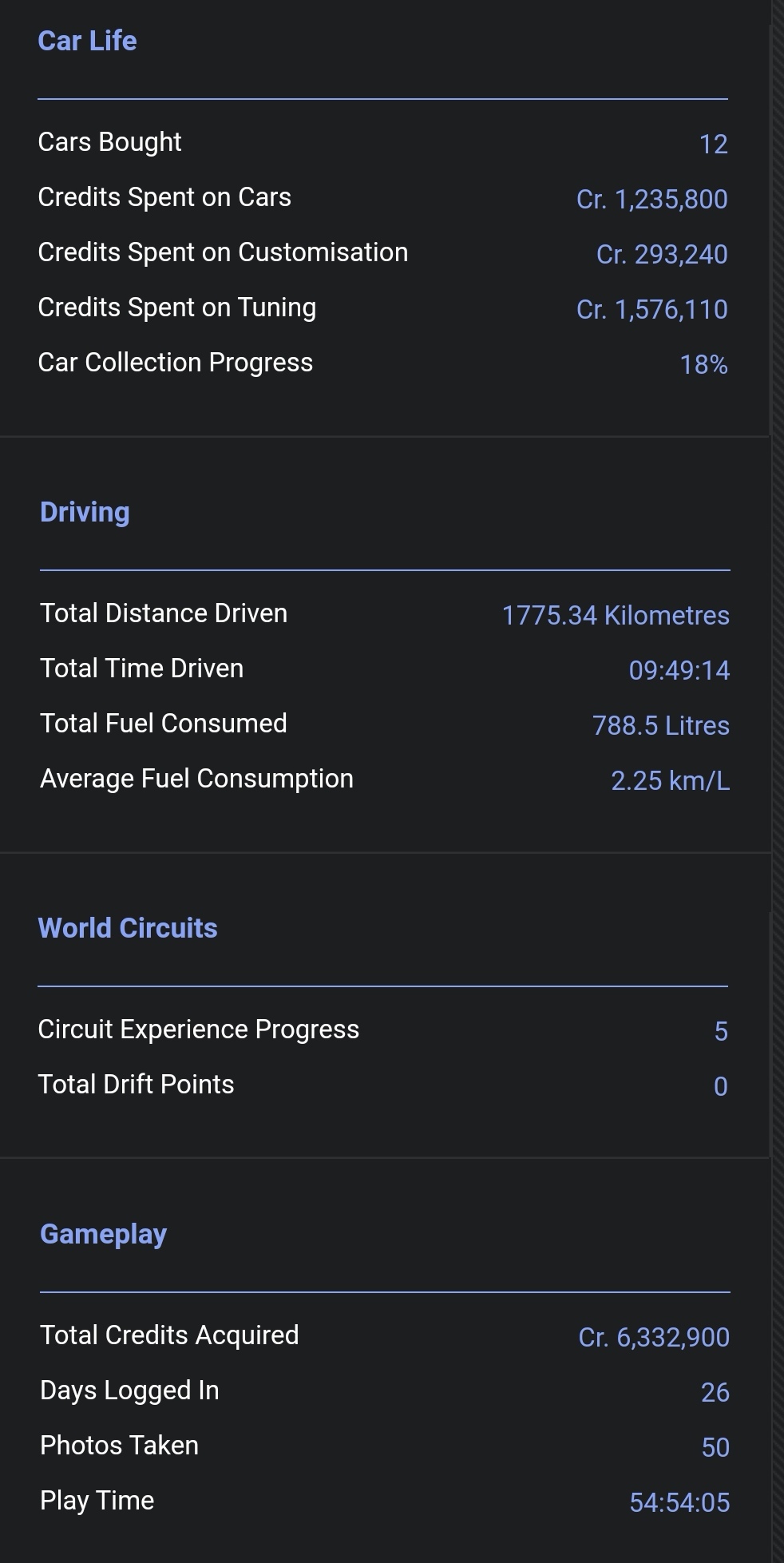Select the Total Time Driven label

pyautogui.click(x=141, y=668)
